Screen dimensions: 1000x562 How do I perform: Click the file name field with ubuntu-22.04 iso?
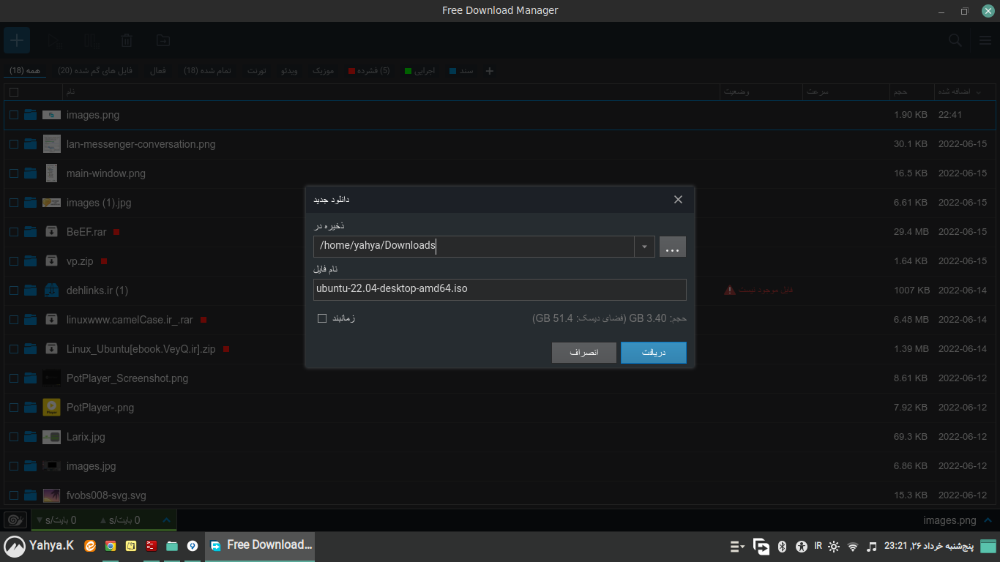pyautogui.click(x=499, y=289)
